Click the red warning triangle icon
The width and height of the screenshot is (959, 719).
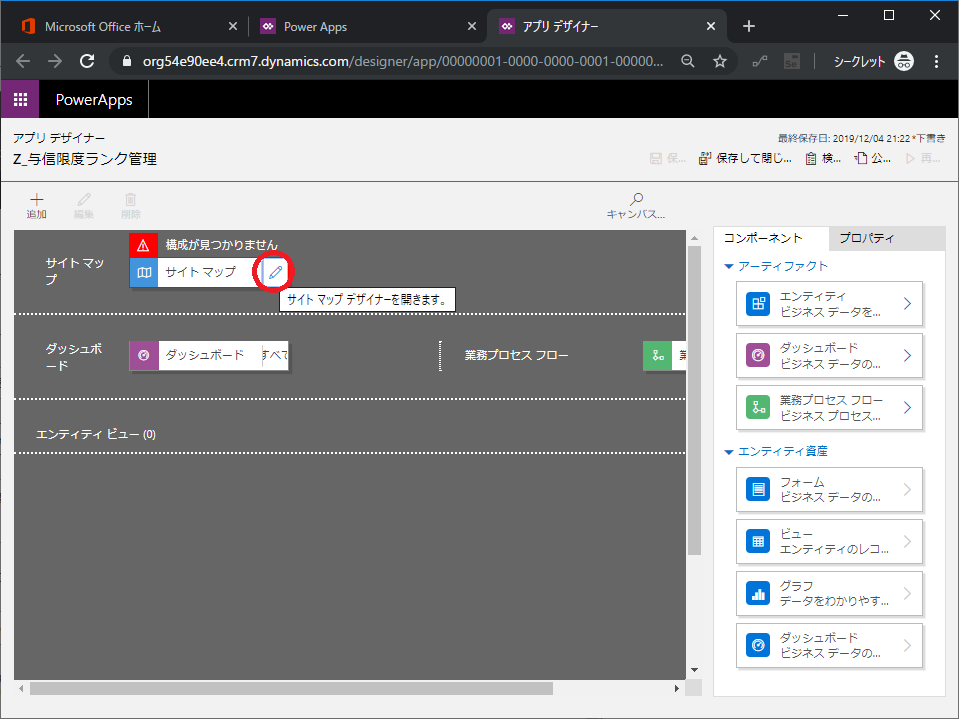point(143,245)
